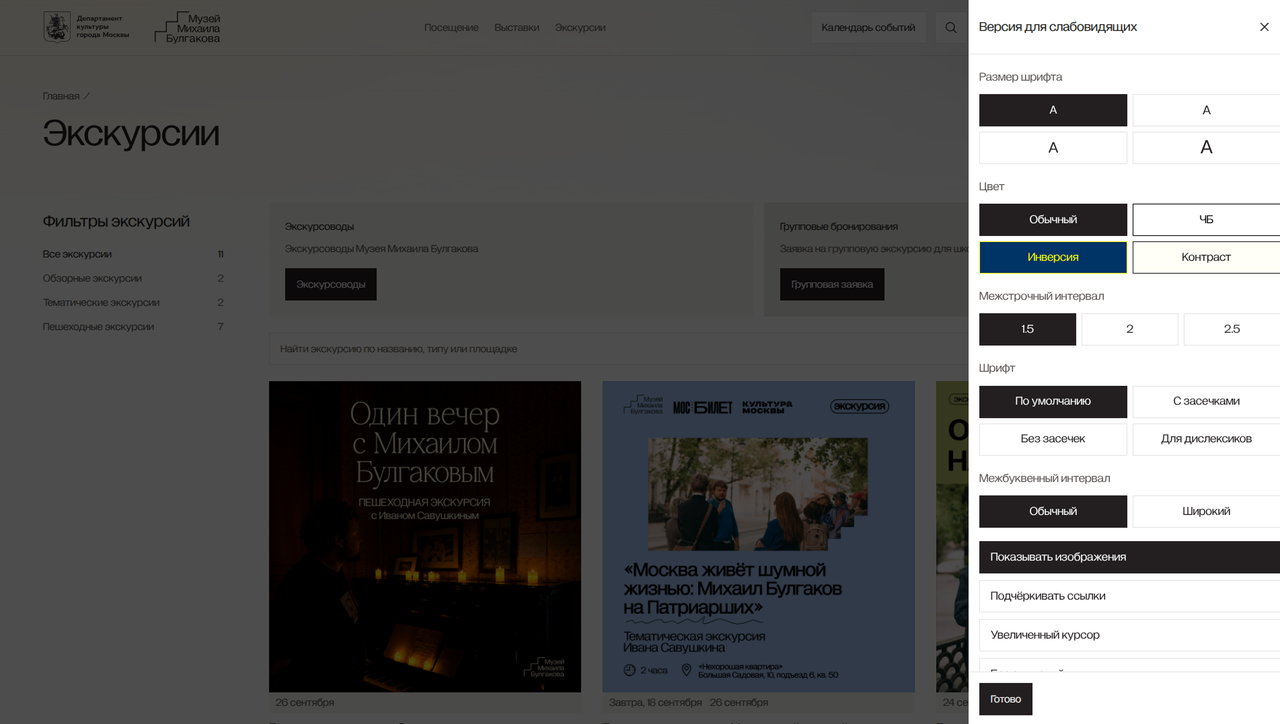Open the Один вечер с Михаилом Булгаковым poster
The width and height of the screenshot is (1280, 724).
pyautogui.click(x=425, y=536)
